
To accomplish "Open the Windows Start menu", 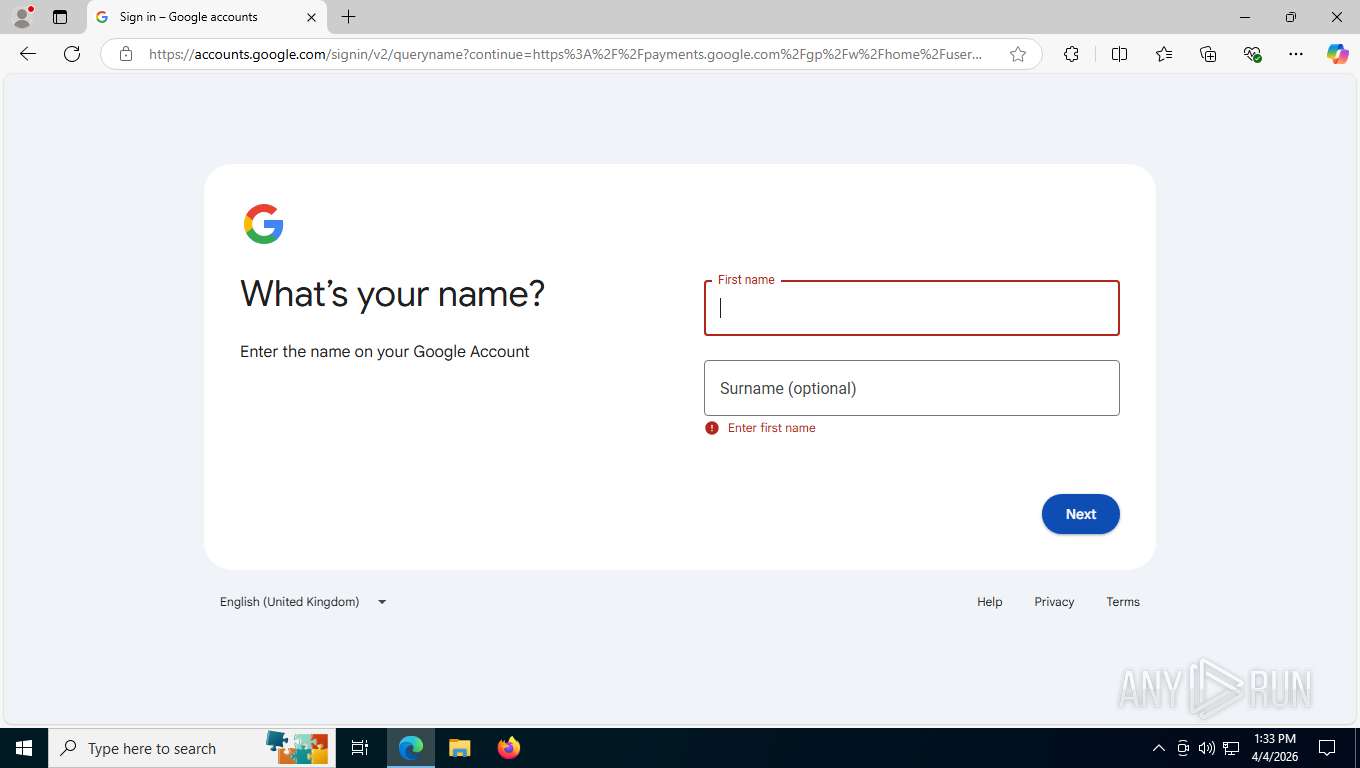I will [x=24, y=748].
